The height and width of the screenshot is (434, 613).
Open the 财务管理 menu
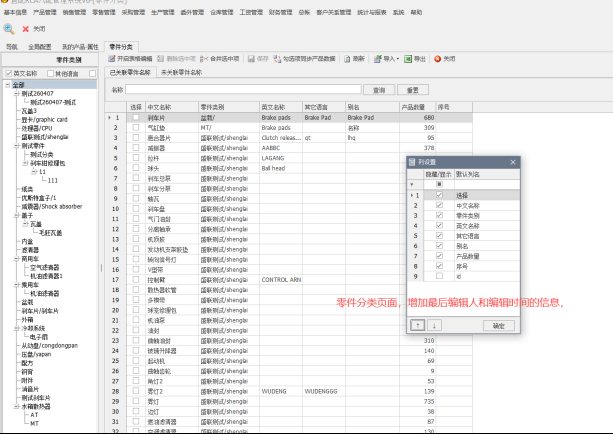coord(280,13)
